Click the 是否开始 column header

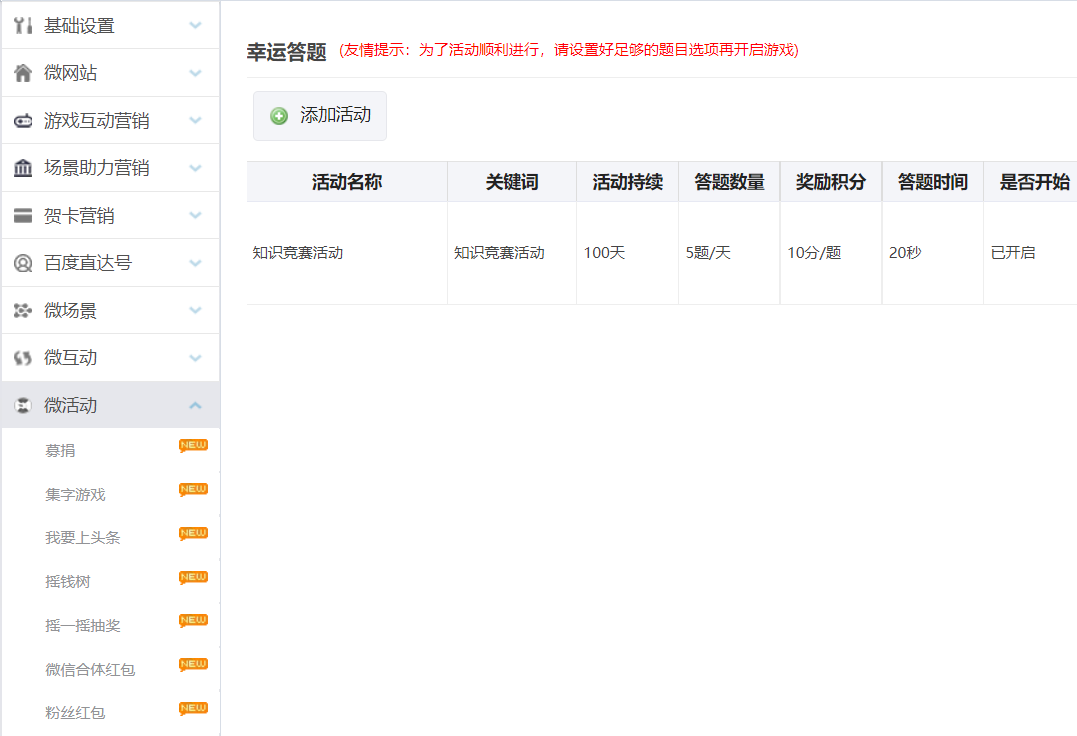pyautogui.click(x=1031, y=182)
